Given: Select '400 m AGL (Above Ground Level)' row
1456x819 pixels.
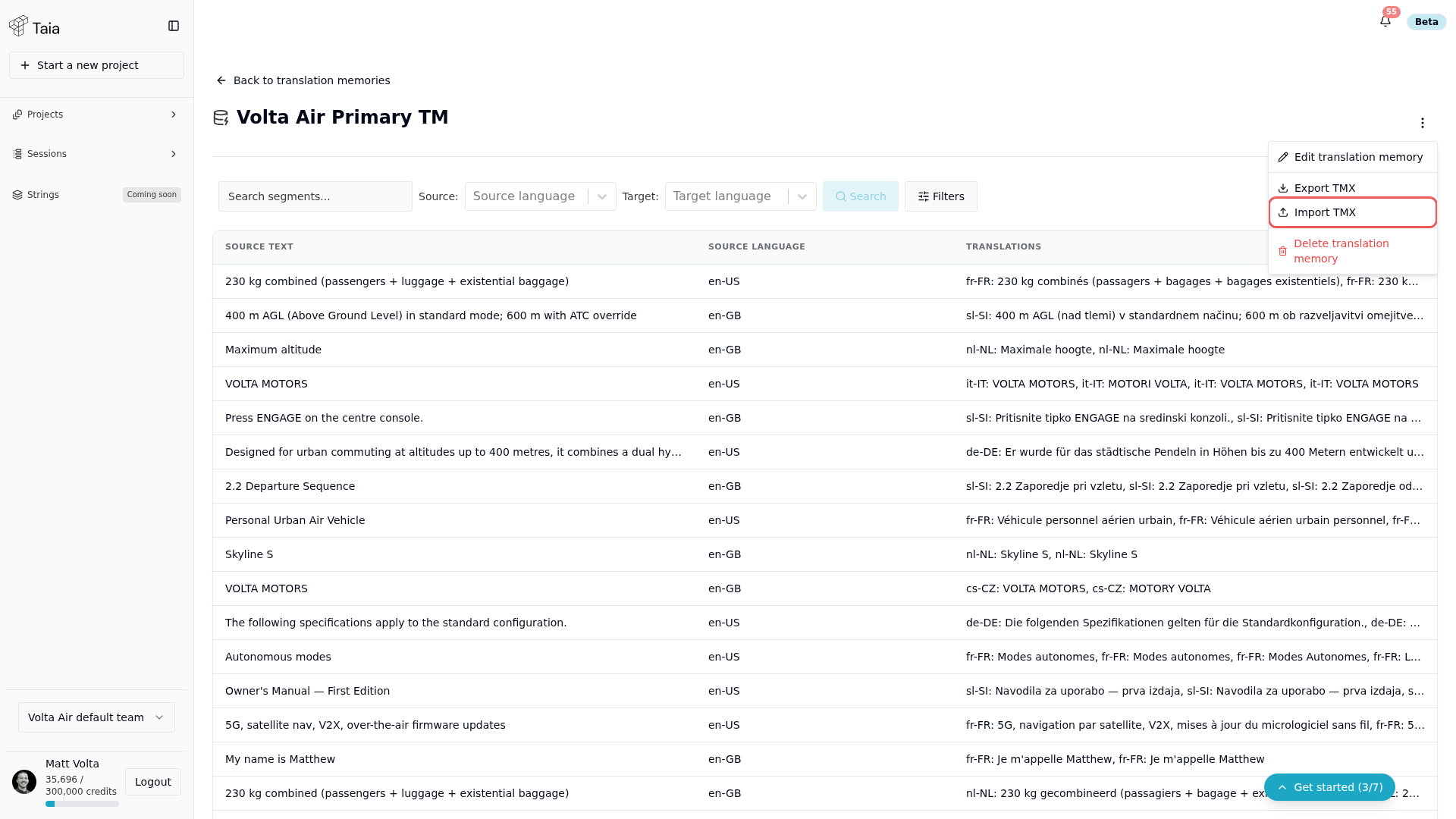Looking at the screenshot, I should tap(824, 315).
